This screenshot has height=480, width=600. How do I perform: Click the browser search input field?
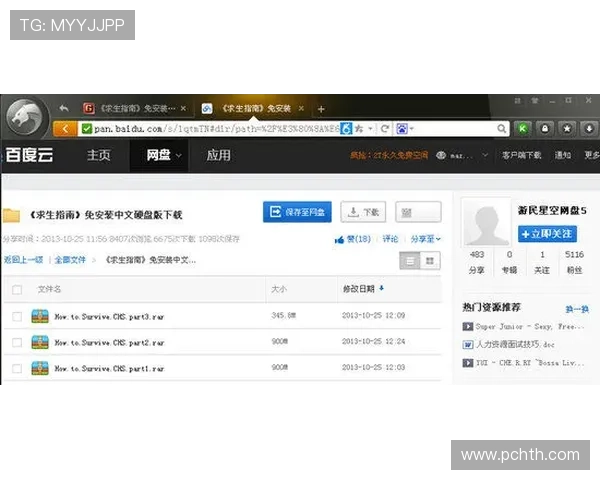coord(455,129)
